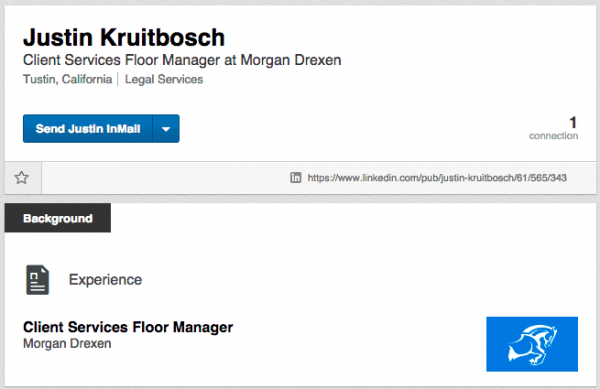Click the Experience section heading

click(105, 280)
